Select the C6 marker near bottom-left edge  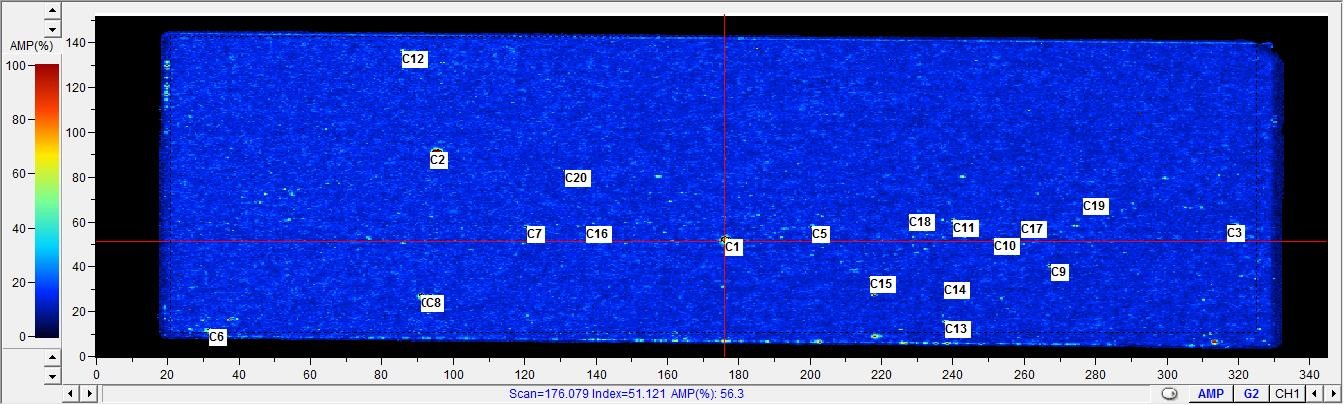point(217,337)
